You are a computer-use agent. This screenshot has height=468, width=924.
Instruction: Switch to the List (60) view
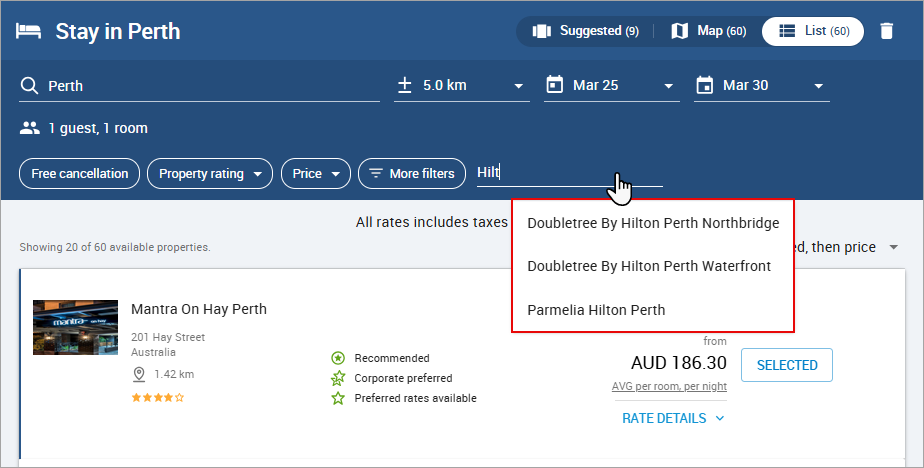pos(813,31)
